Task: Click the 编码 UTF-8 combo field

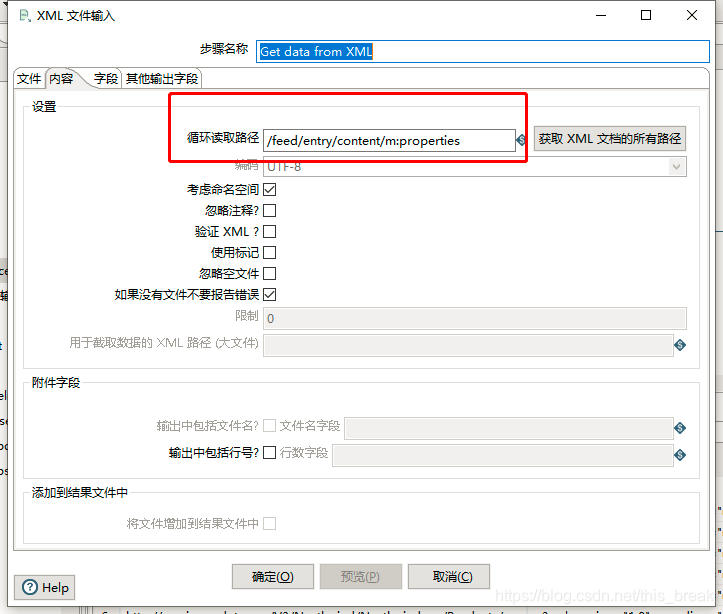Action: [474, 167]
